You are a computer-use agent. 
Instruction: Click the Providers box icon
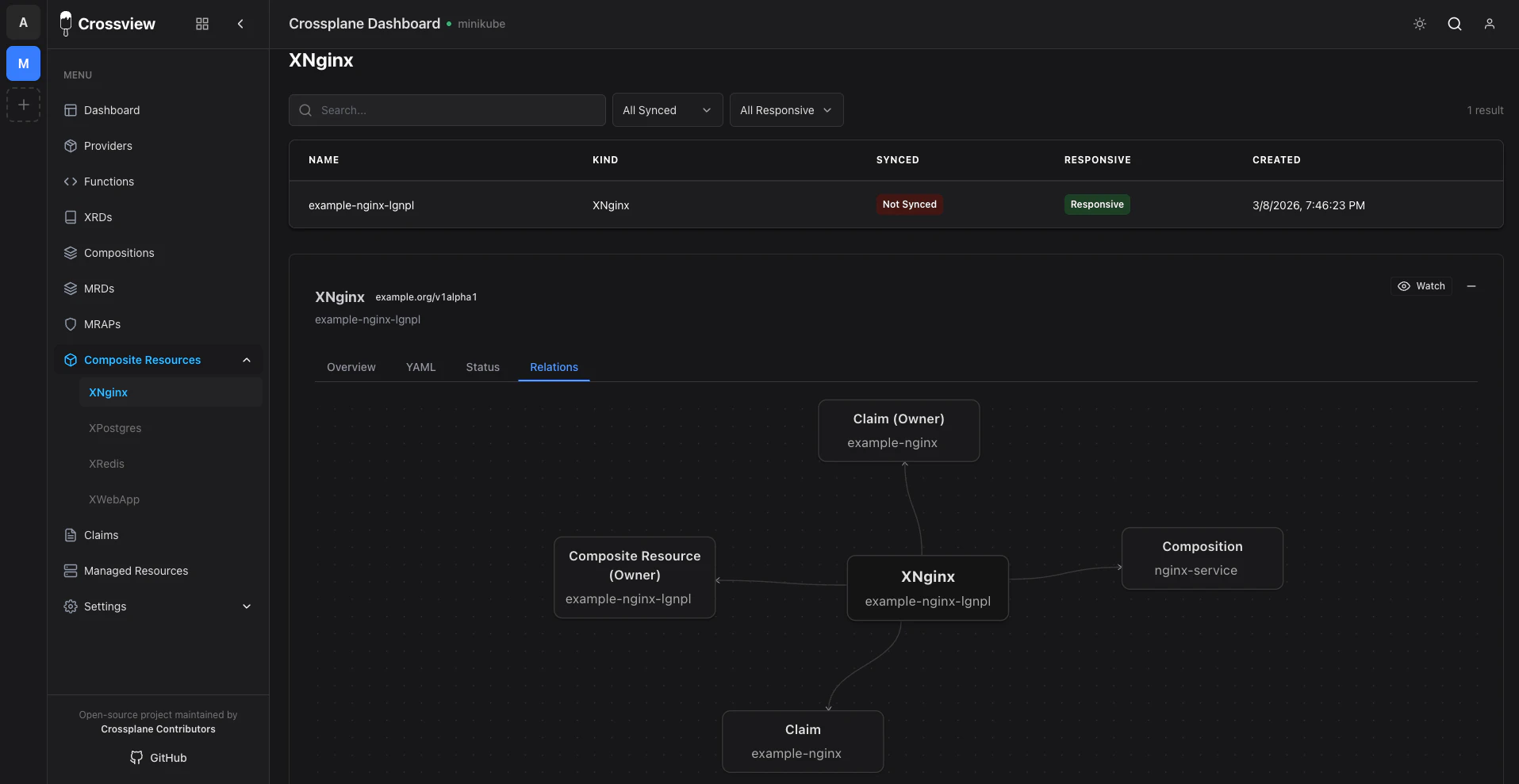click(x=71, y=146)
